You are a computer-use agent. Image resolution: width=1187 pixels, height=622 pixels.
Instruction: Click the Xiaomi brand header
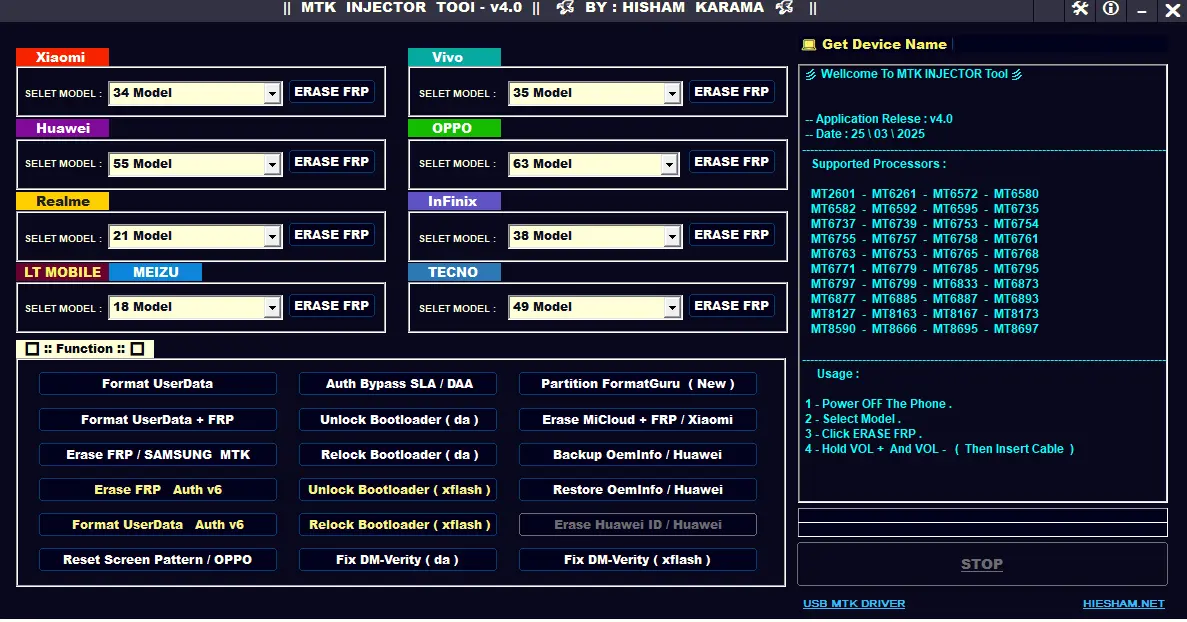(x=62, y=57)
